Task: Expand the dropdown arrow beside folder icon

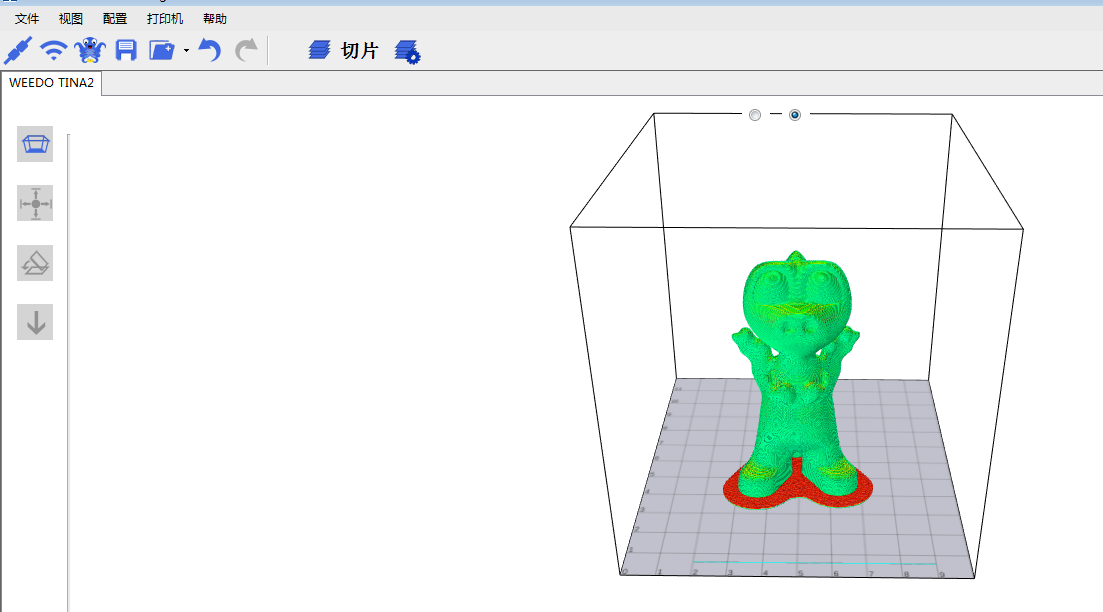Action: [x=186, y=51]
